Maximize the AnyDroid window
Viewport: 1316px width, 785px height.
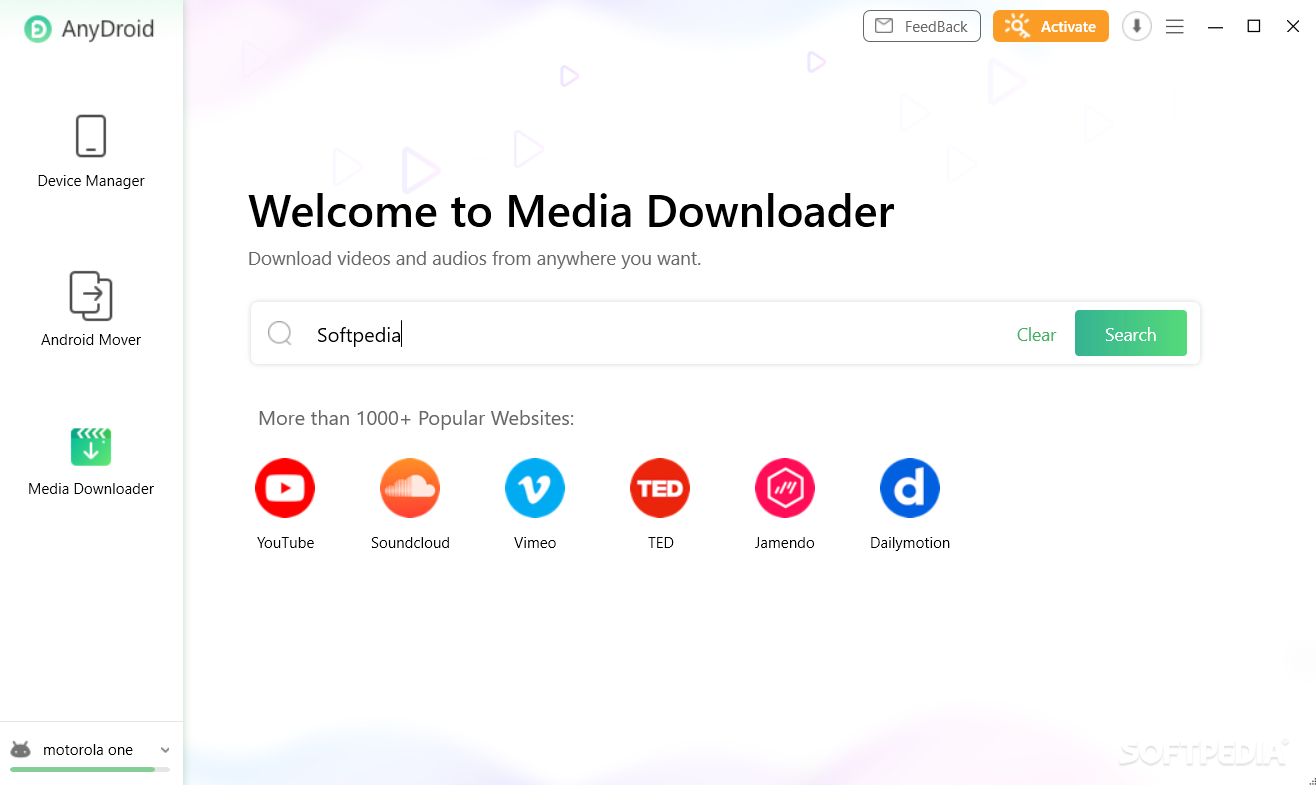coord(1253,27)
